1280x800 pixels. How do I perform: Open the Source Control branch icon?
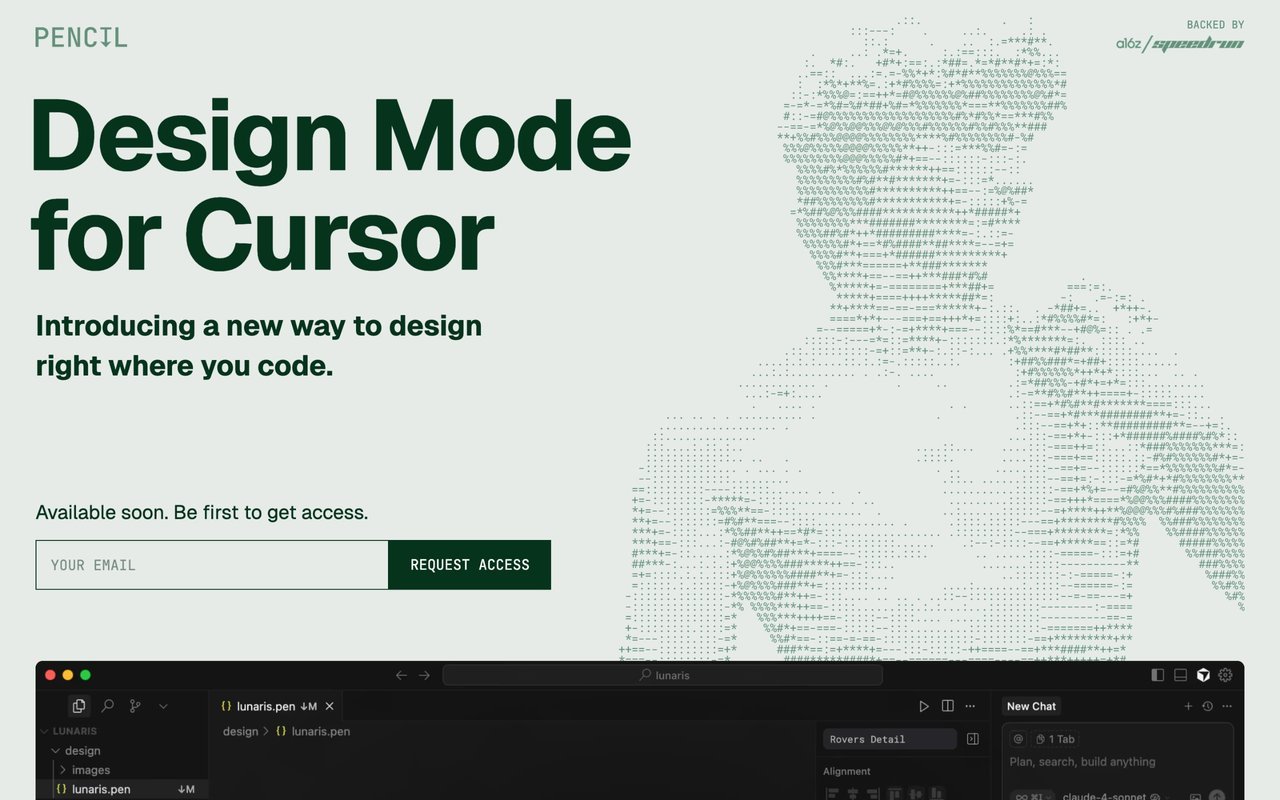pos(135,706)
